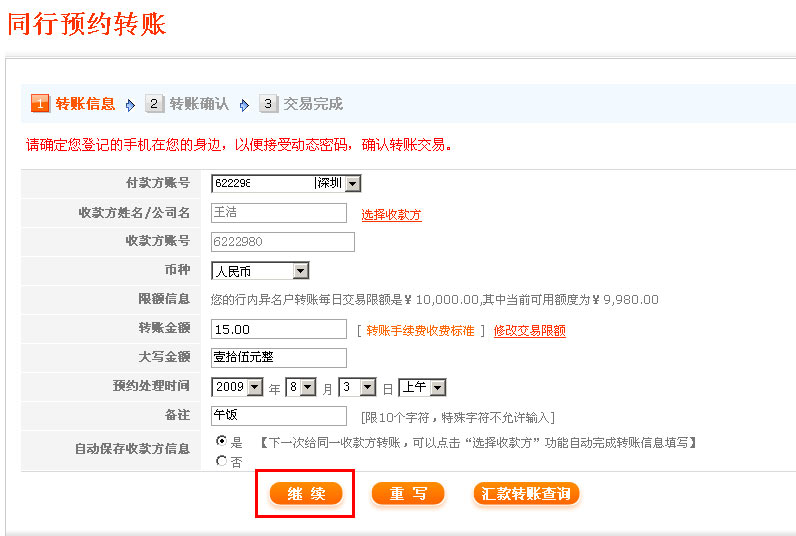This screenshot has height=536, width=796.
Task: Open the month dropdown showing 8
Action: tap(307, 387)
